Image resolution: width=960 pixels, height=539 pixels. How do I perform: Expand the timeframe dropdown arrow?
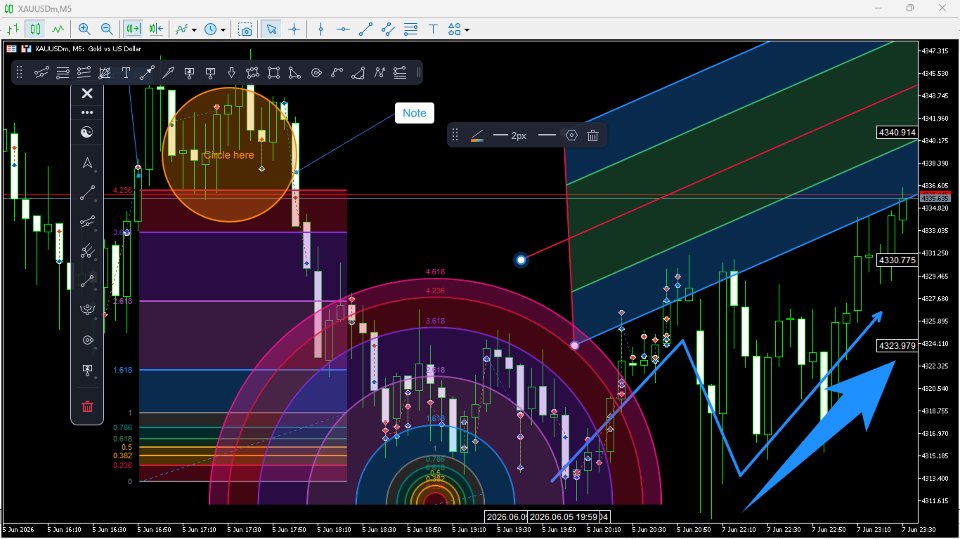(x=223, y=29)
